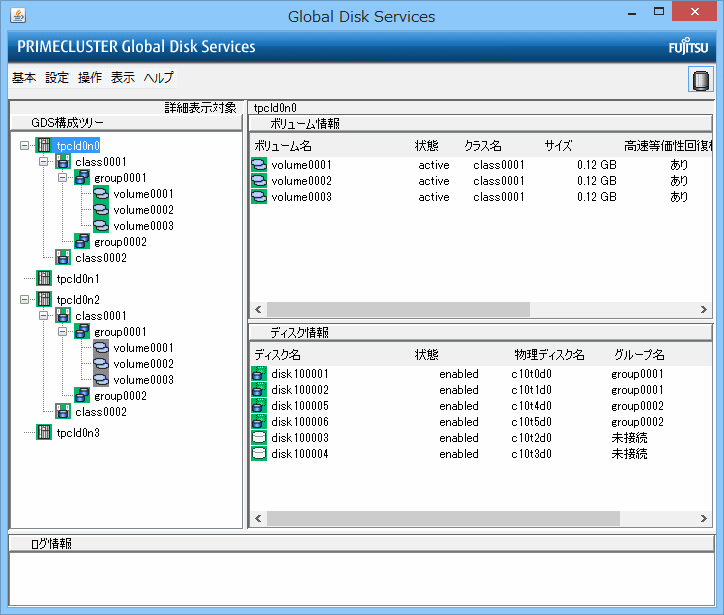Screen dimensions: 724x615
Task: Collapse class0001 under tpcld0n2
Action: click(43, 316)
